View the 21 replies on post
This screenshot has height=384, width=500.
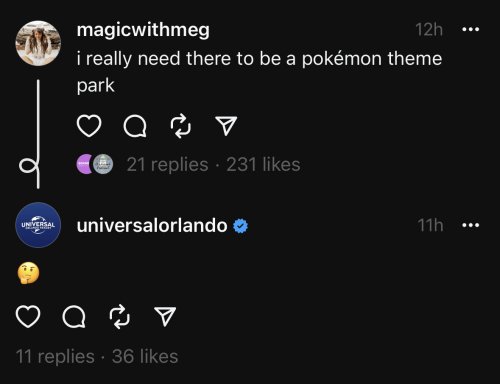[x=167, y=164]
